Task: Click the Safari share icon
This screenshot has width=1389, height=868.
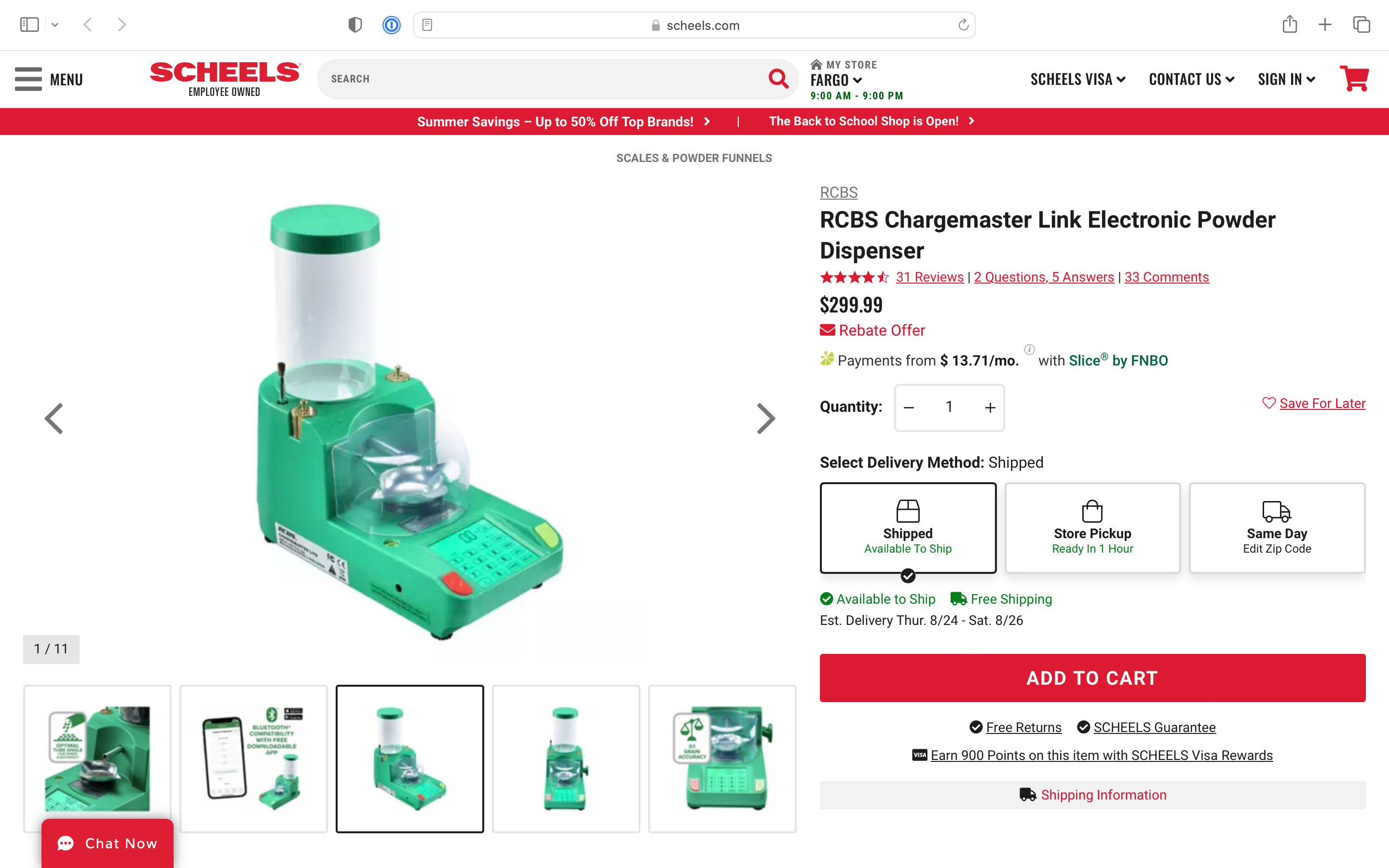Action: pyautogui.click(x=1290, y=24)
